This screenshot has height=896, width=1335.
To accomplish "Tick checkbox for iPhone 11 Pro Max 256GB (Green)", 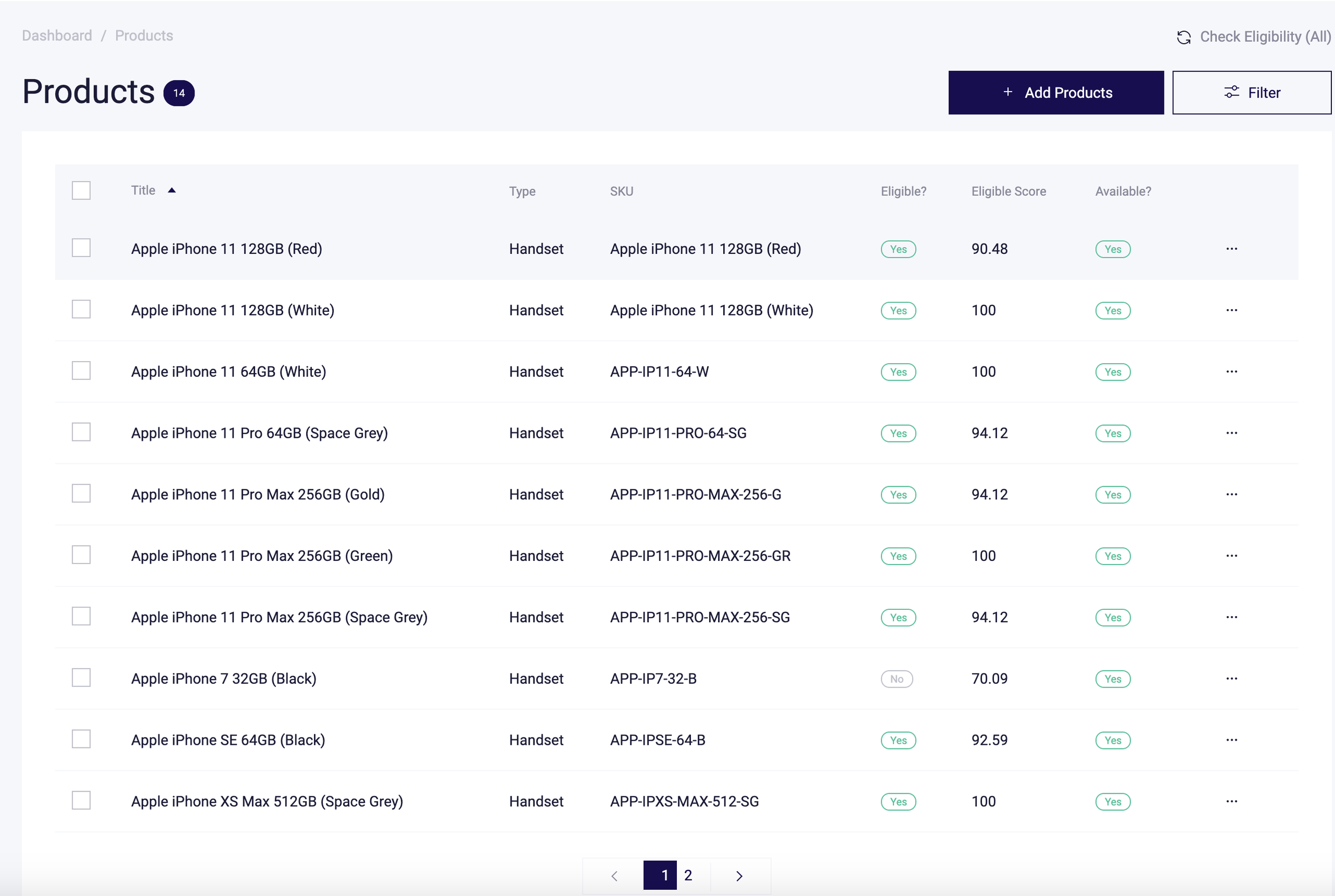I will [x=81, y=555].
